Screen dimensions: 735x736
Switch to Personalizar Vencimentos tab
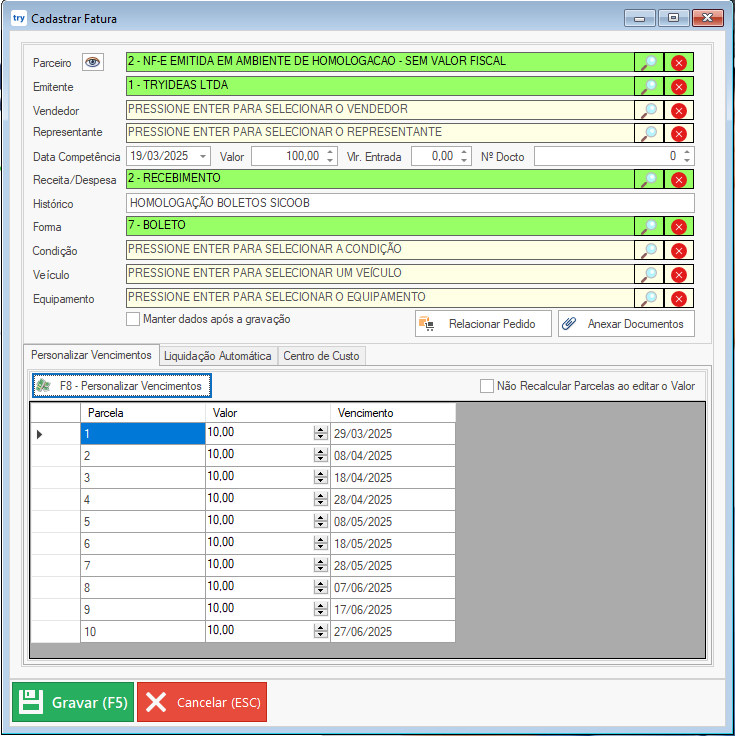91,355
